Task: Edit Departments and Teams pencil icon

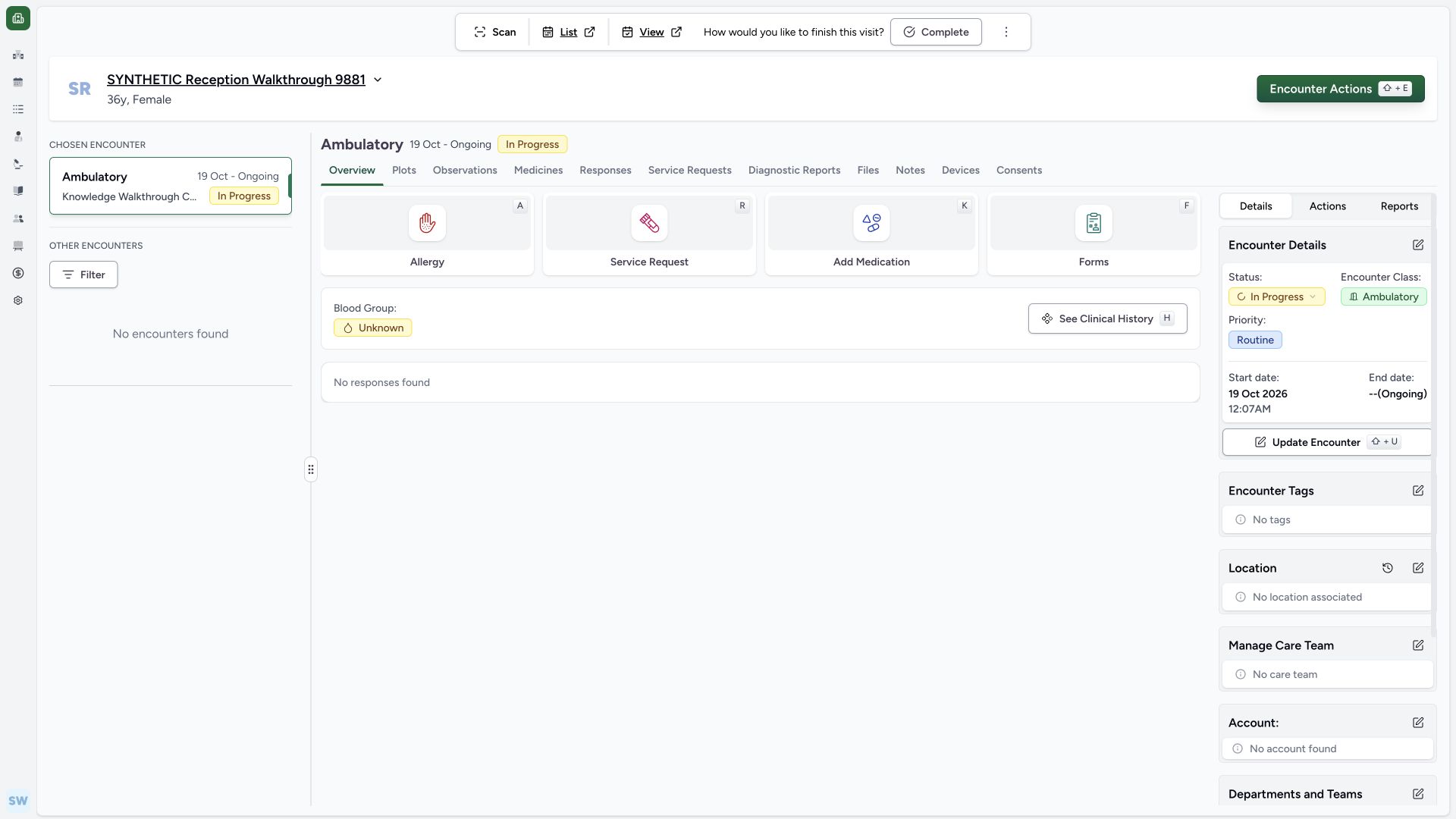Action: tap(1418, 794)
